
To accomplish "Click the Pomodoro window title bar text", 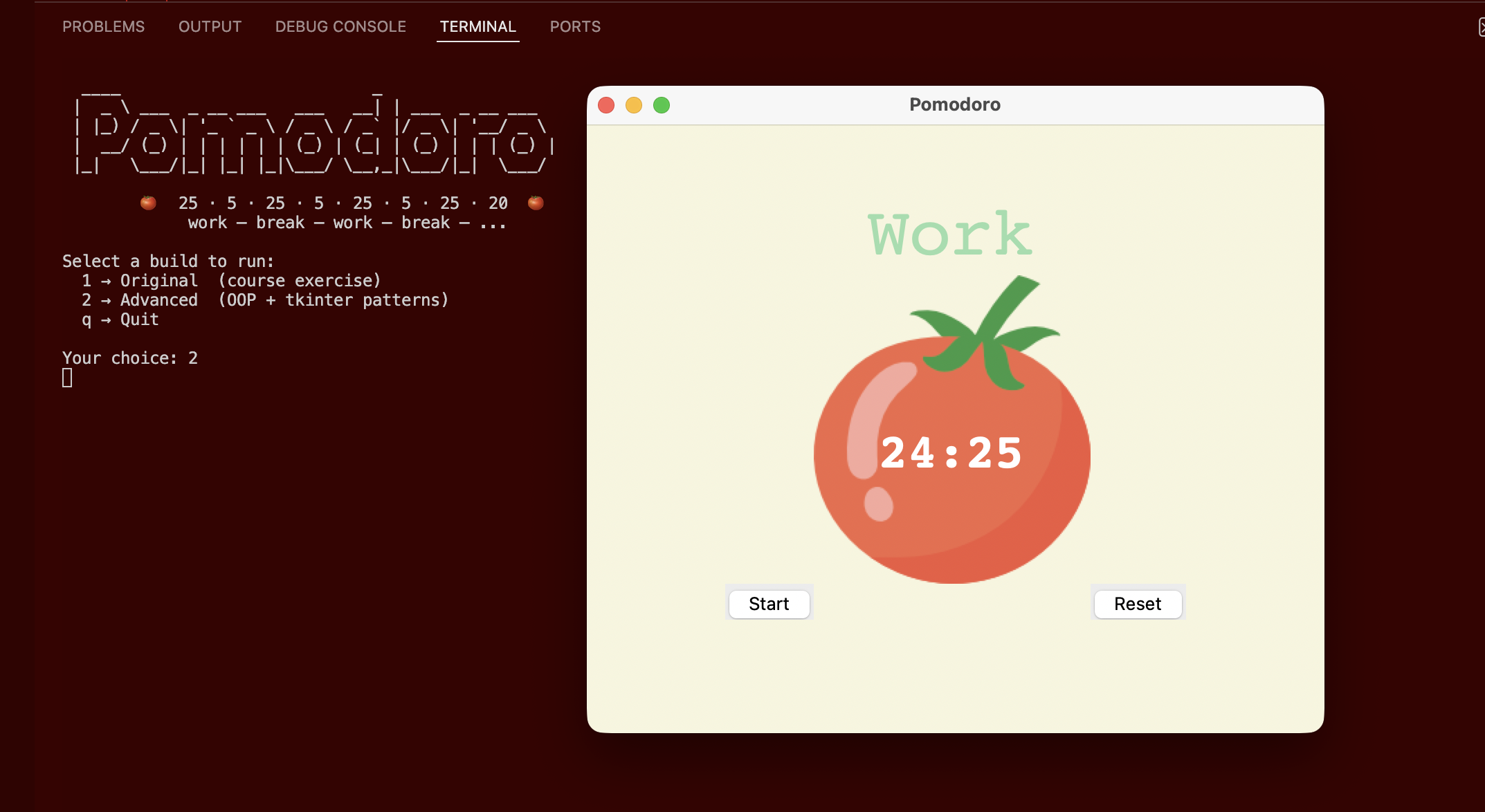I will click(x=955, y=104).
